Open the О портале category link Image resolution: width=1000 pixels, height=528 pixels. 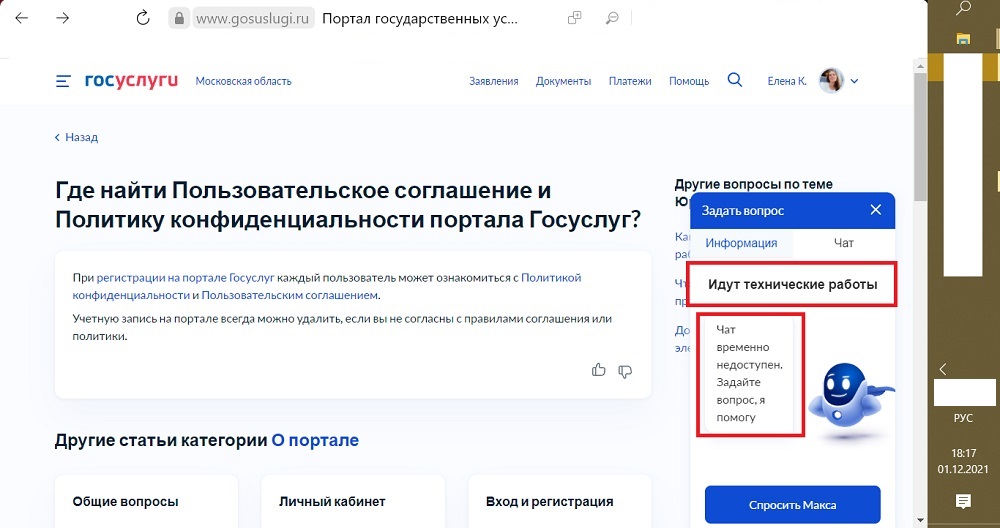315,440
